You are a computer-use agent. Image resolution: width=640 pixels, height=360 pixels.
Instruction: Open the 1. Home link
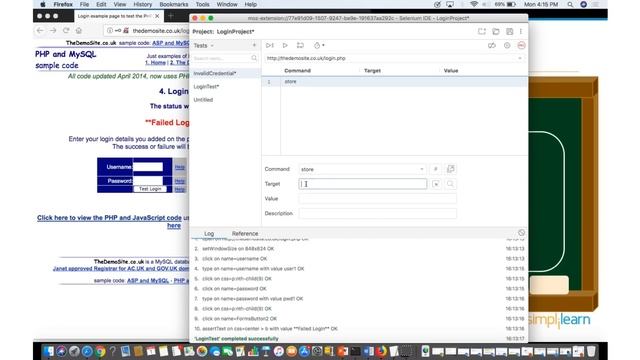point(156,62)
